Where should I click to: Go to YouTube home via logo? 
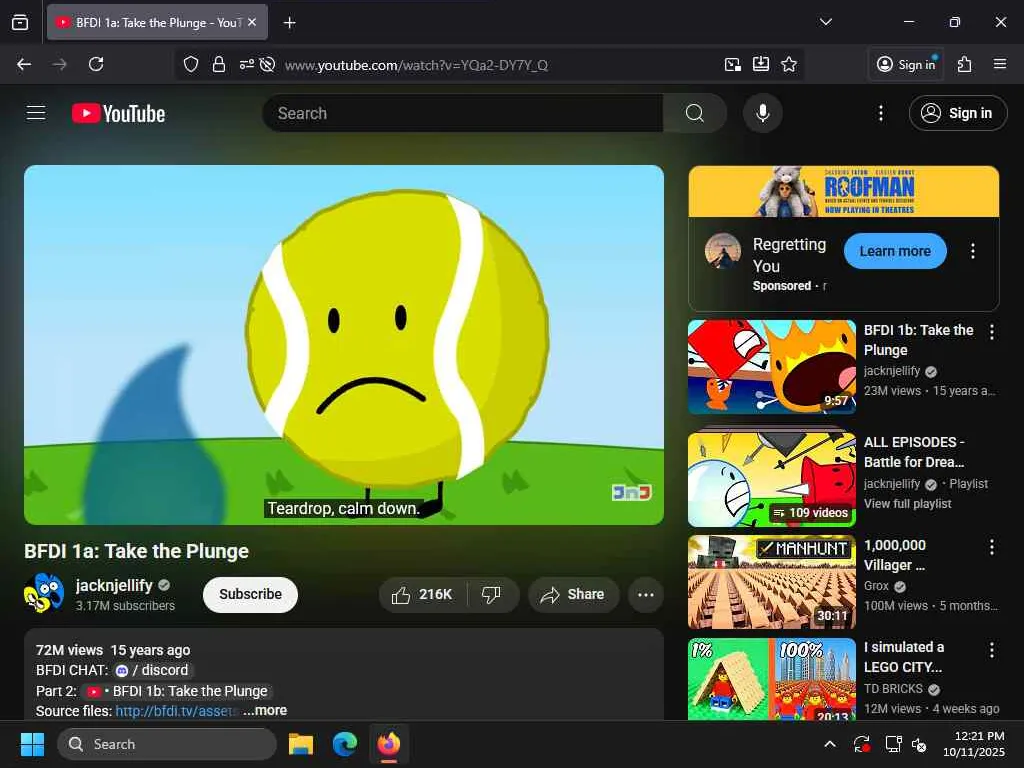(x=118, y=114)
